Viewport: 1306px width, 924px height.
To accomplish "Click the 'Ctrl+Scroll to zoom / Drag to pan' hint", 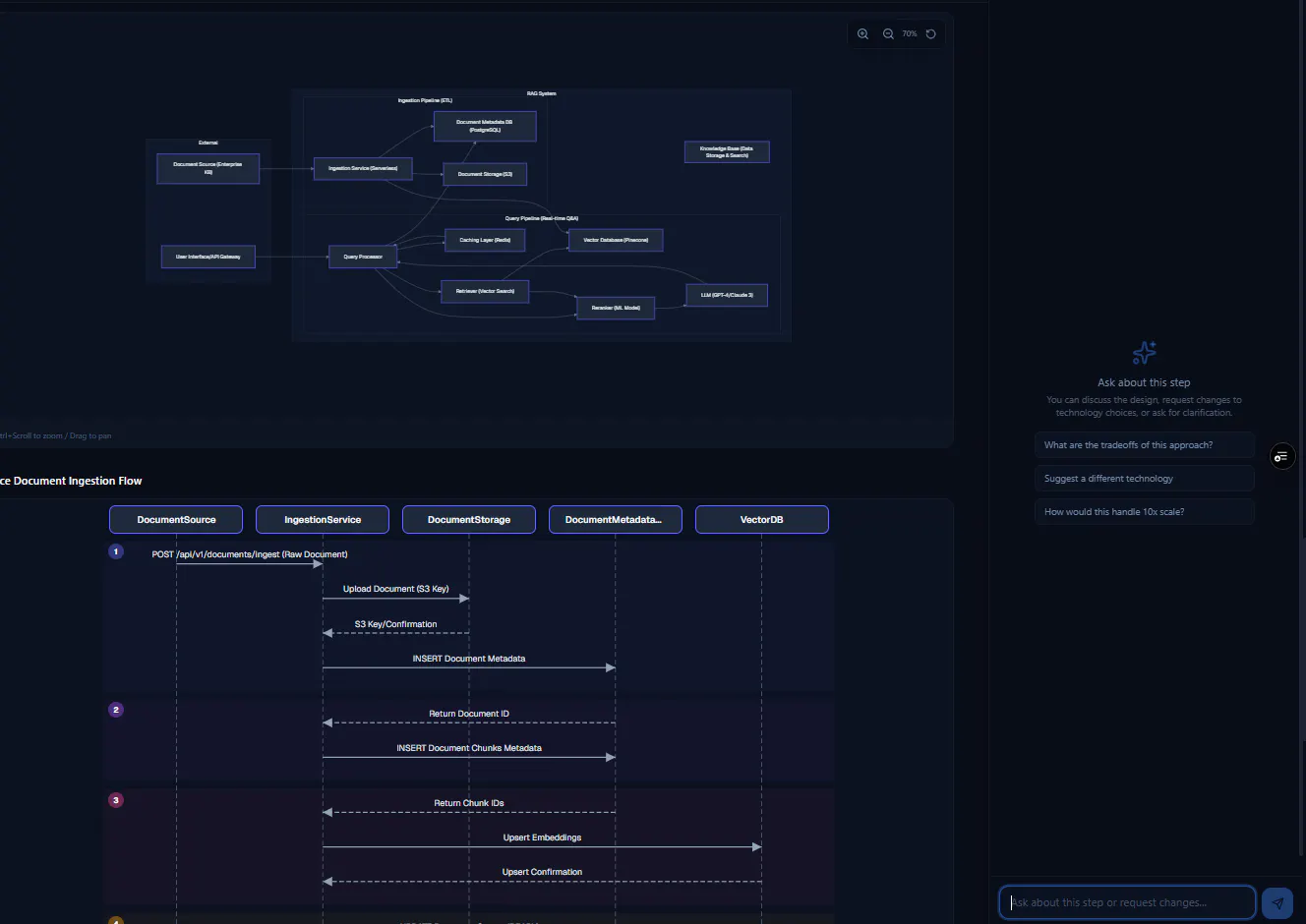I will (55, 435).
